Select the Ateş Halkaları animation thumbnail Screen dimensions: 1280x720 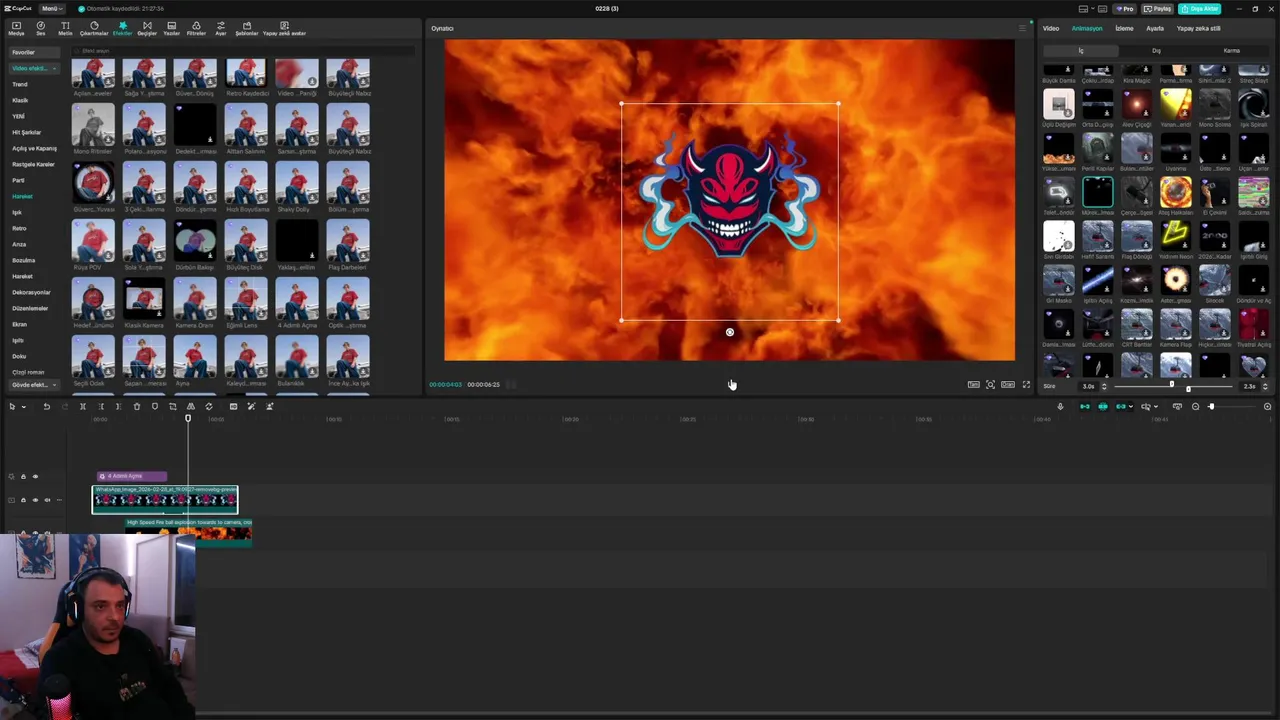1176,194
